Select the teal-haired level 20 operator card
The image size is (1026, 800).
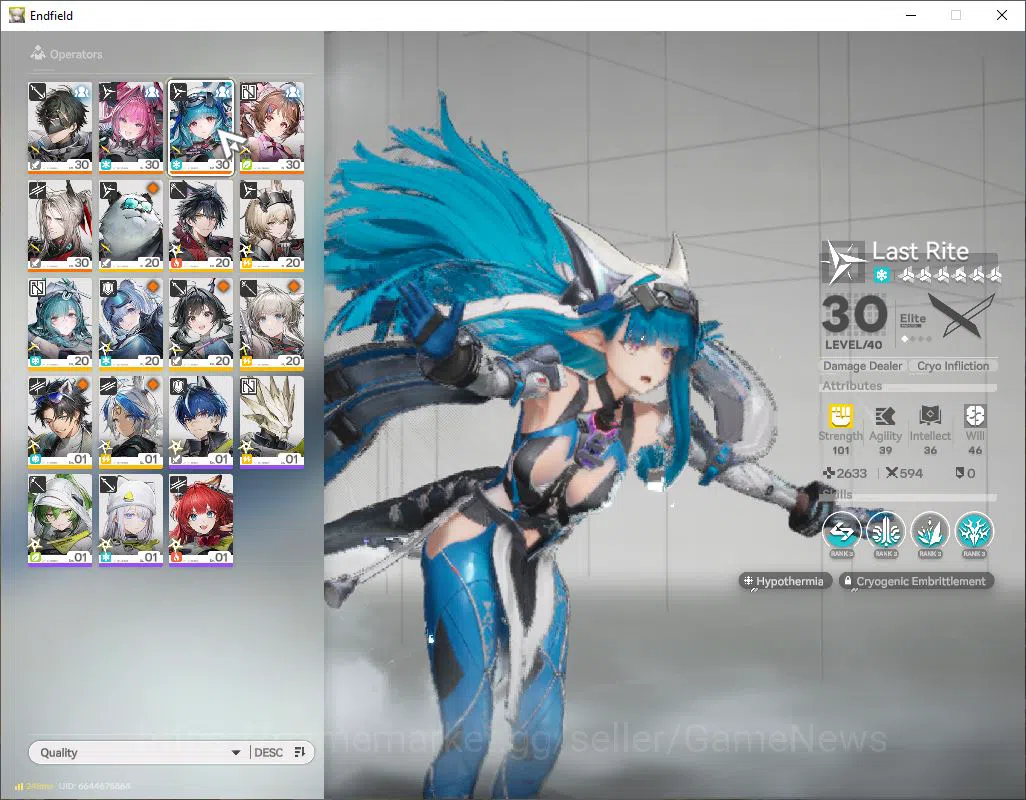(60, 323)
